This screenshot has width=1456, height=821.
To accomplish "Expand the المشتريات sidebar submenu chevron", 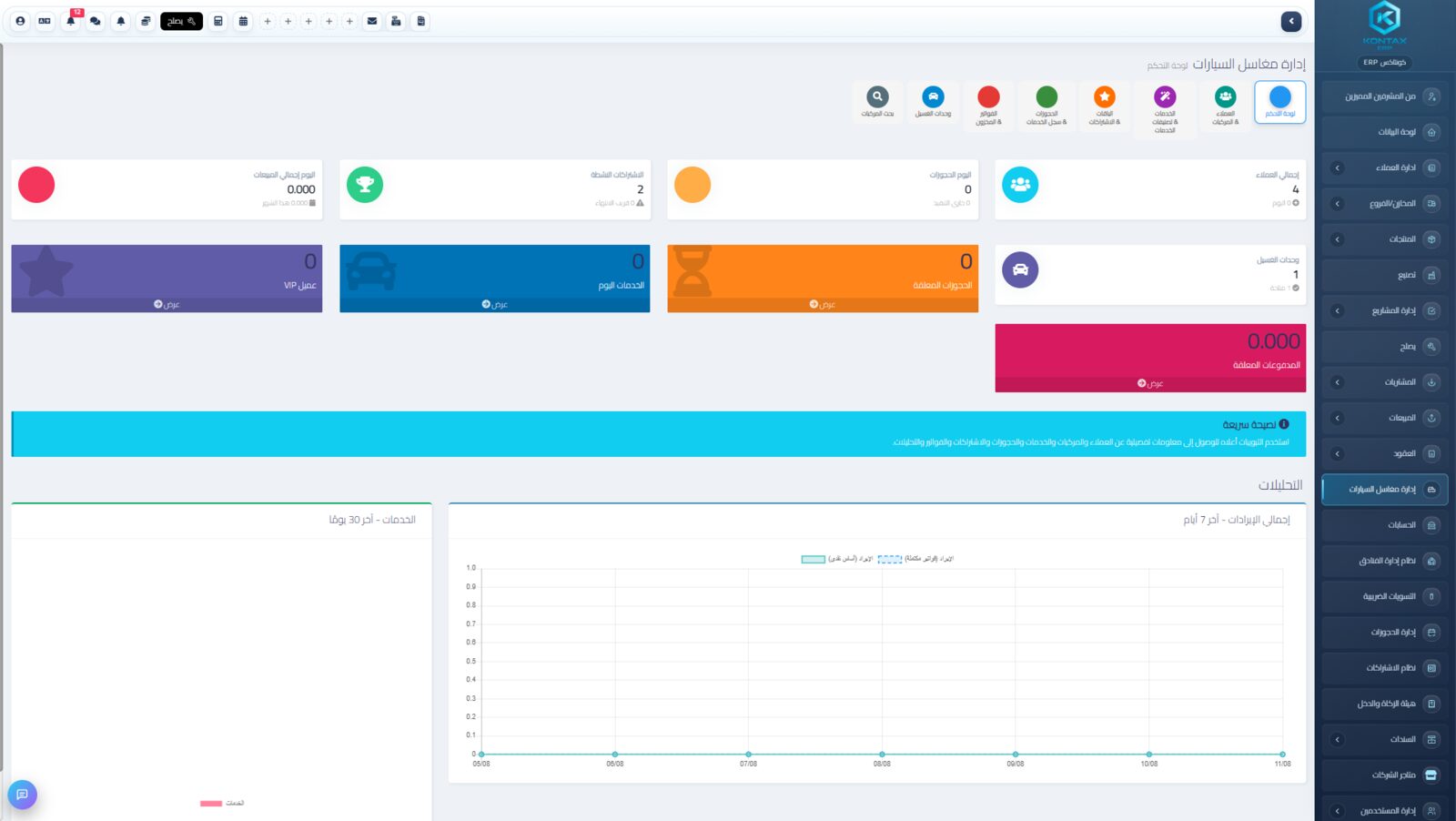I will tap(1337, 382).
